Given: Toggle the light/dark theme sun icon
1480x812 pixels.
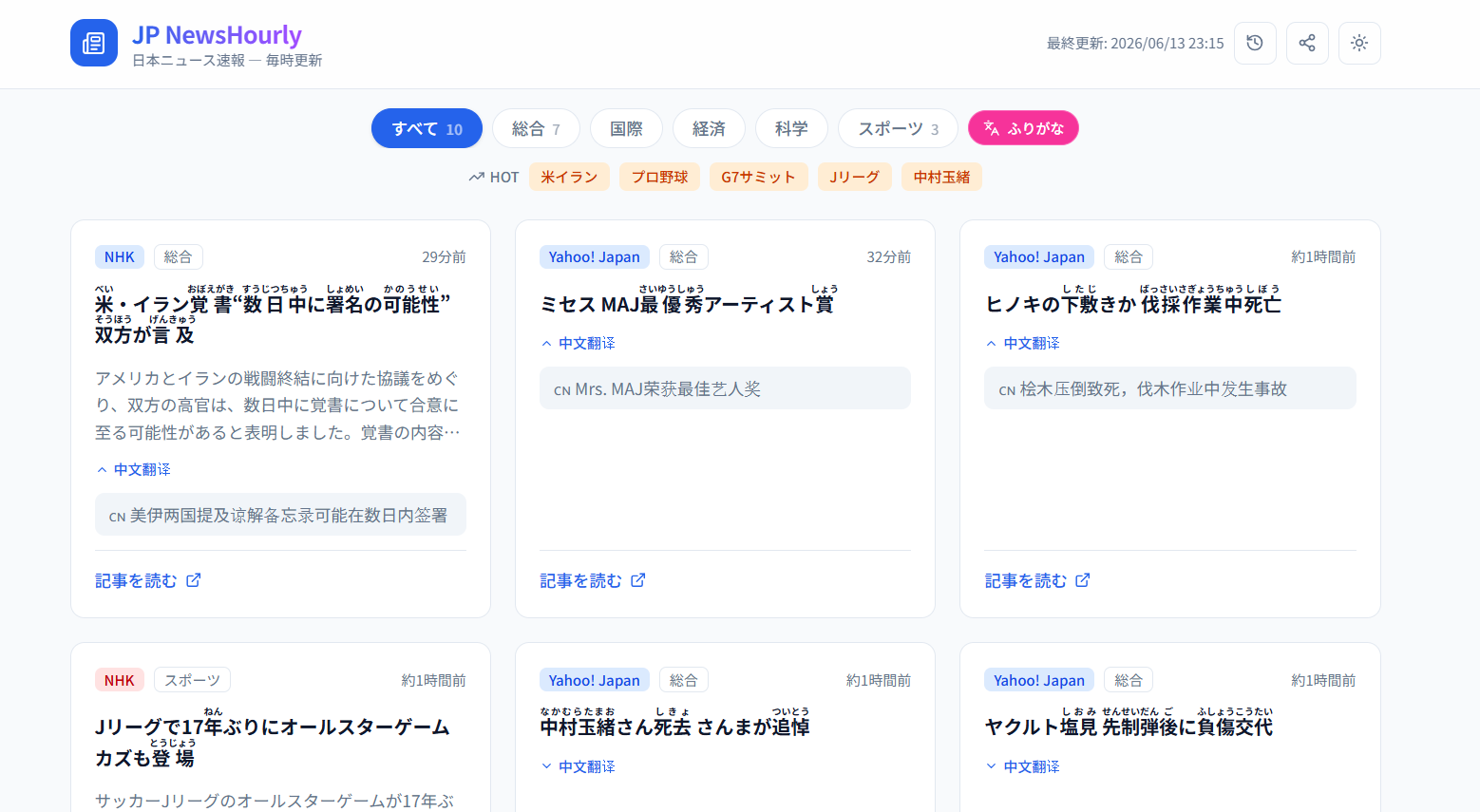Looking at the screenshot, I should (1359, 43).
